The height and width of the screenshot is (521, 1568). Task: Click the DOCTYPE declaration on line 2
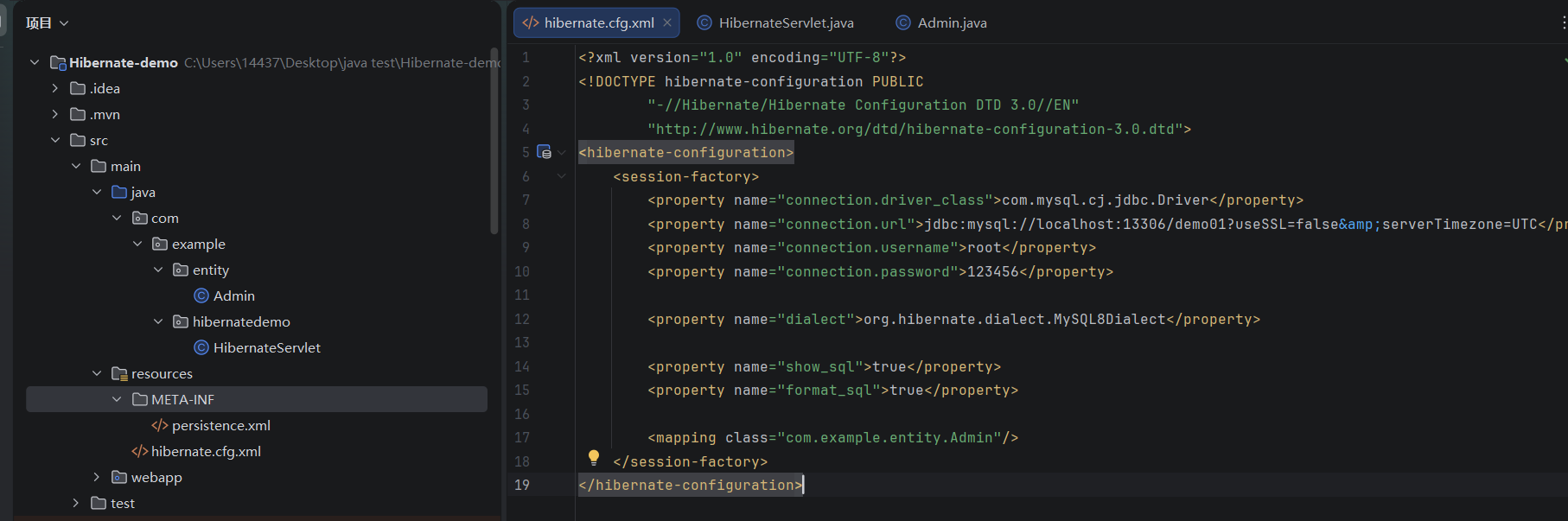tap(751, 81)
